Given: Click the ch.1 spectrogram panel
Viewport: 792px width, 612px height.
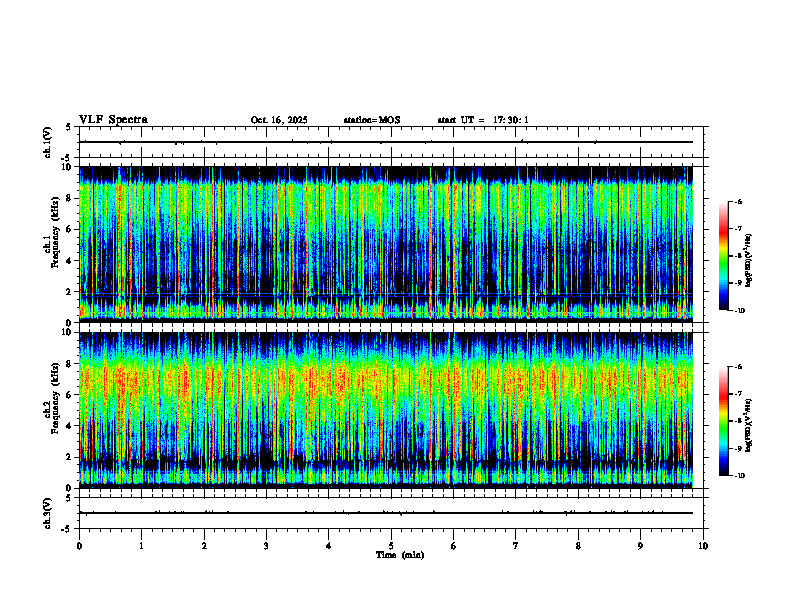Looking at the screenshot, I should [385, 244].
